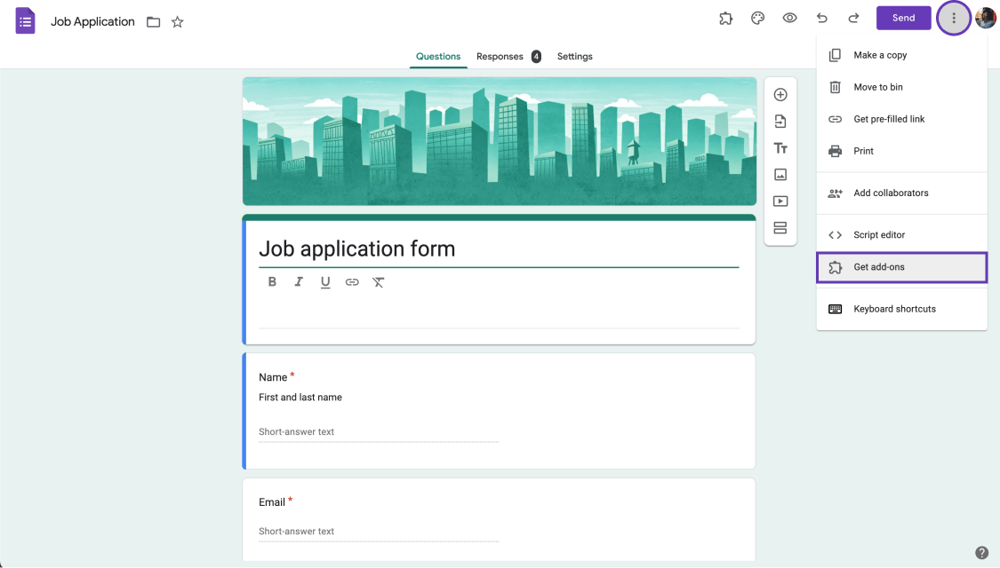Add question with plus icon
The image size is (1000, 568).
click(780, 94)
